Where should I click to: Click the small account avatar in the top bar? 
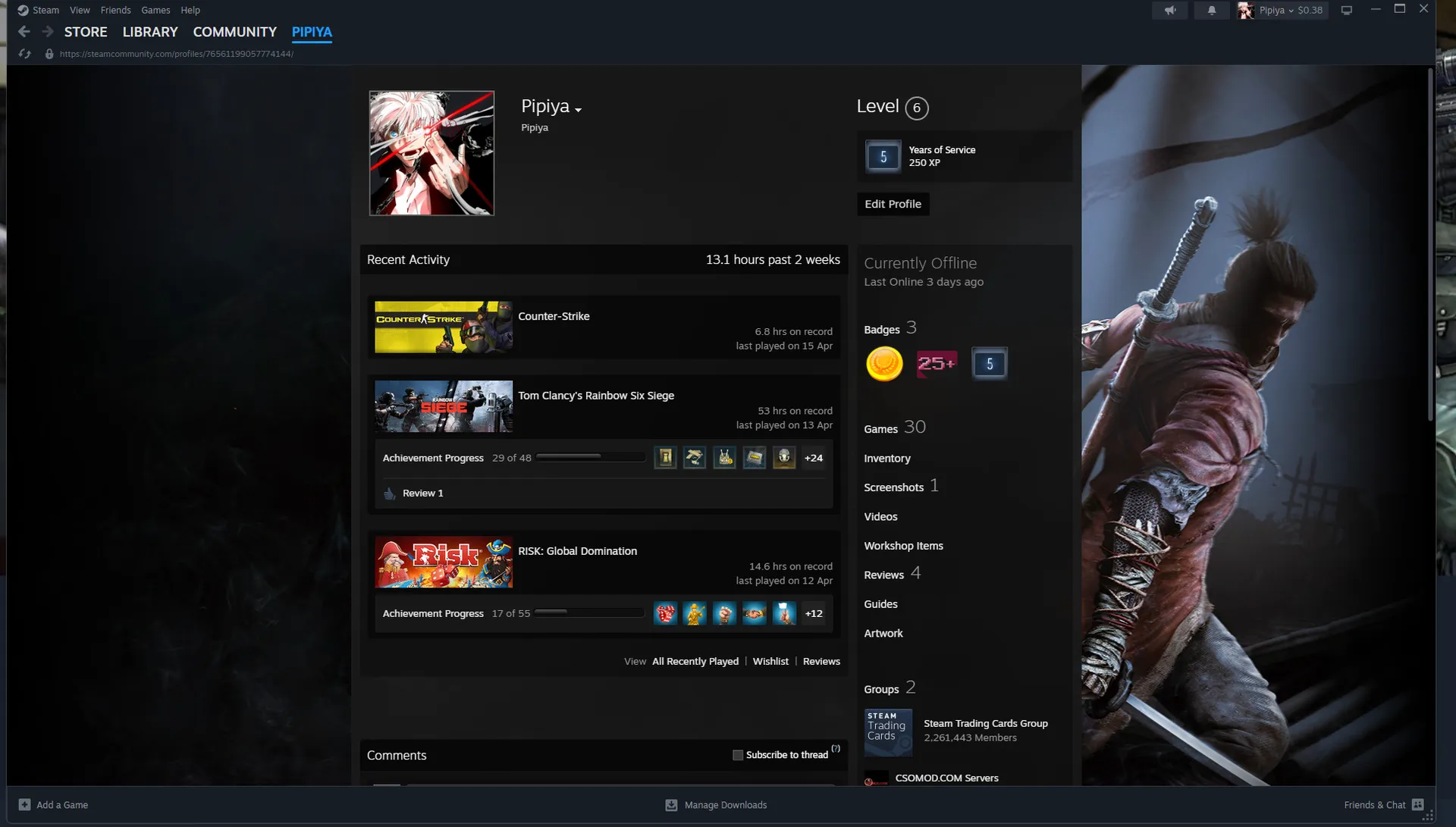pyautogui.click(x=1245, y=10)
